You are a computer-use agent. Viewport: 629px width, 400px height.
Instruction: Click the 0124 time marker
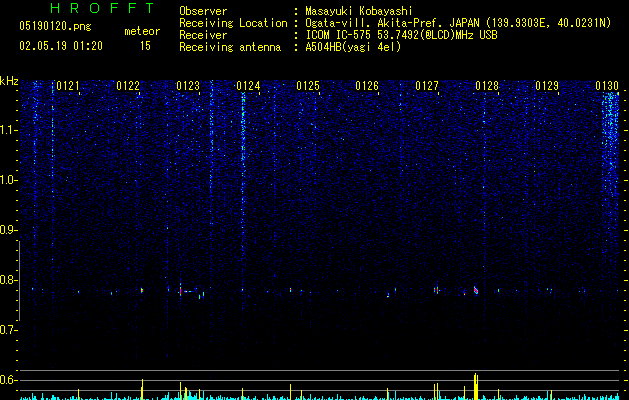248,86
